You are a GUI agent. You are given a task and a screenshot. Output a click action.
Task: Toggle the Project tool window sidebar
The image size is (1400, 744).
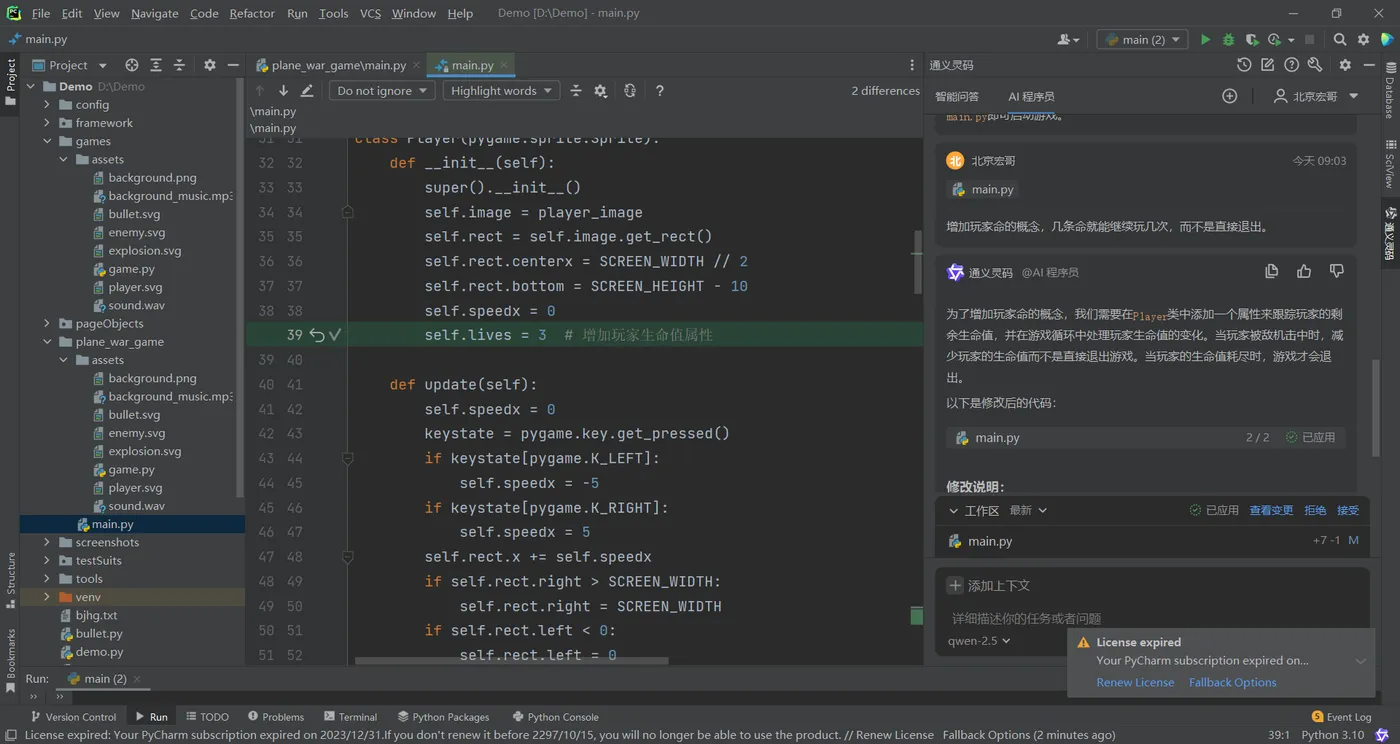[x=11, y=80]
